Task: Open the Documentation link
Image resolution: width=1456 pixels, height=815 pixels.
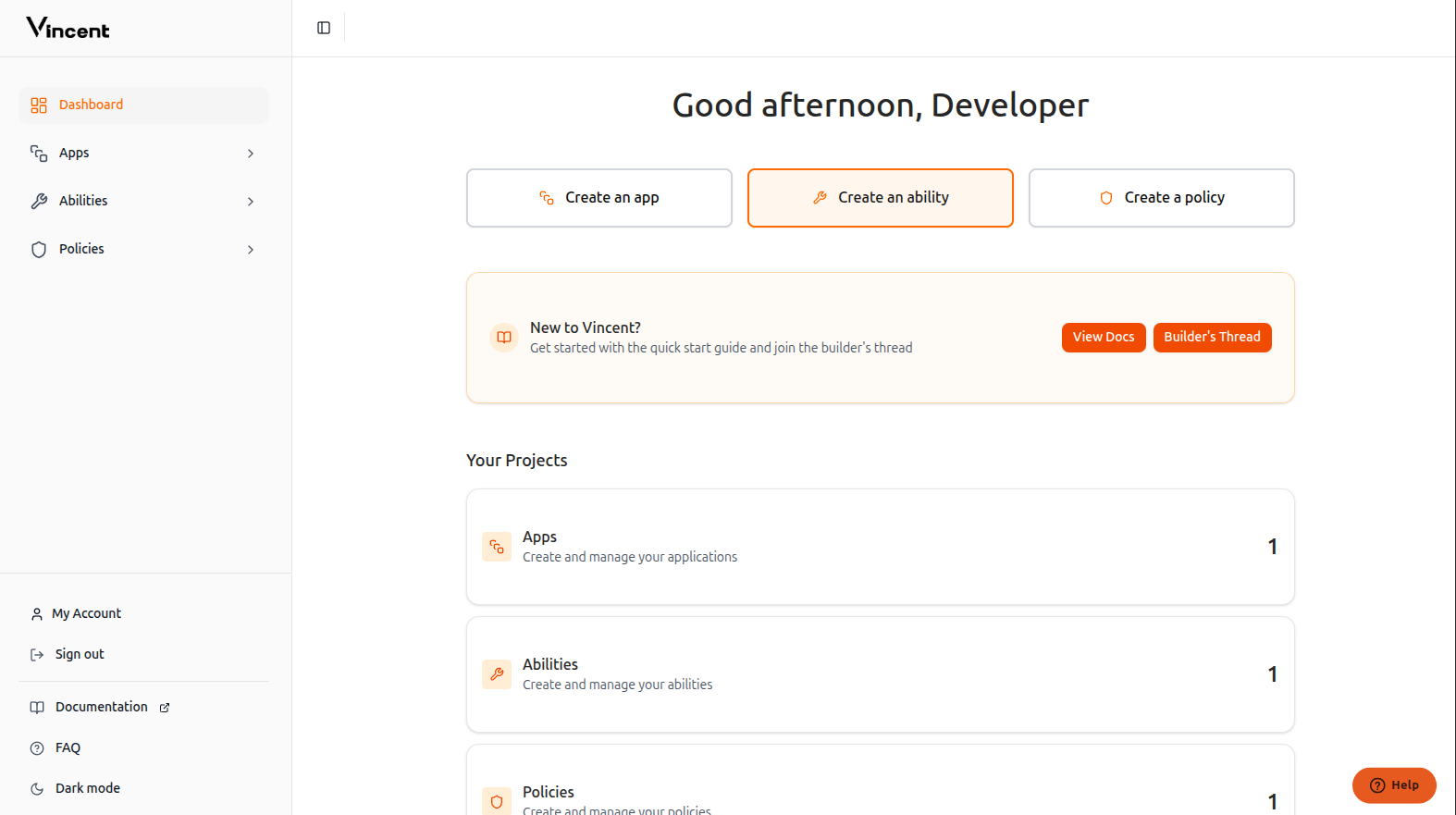Action: pos(143,708)
